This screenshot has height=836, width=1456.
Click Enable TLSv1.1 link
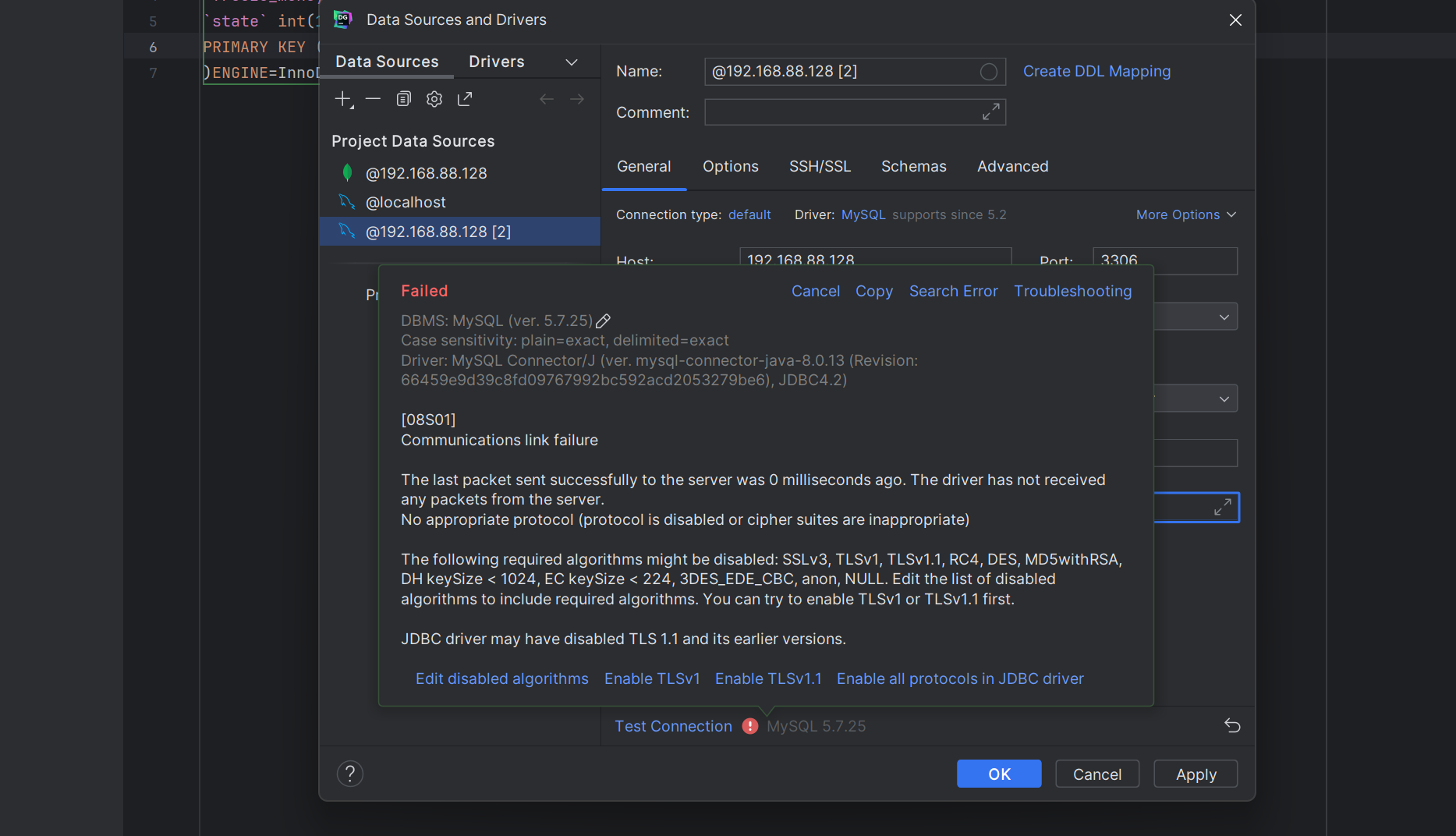tap(768, 678)
